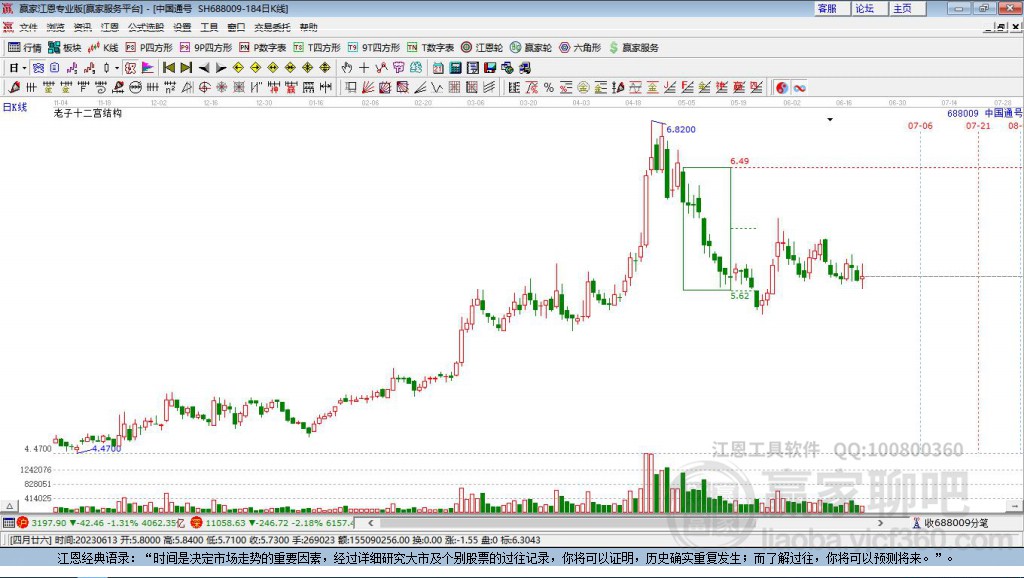Open the 赢家轮 wheel tool

(531, 48)
